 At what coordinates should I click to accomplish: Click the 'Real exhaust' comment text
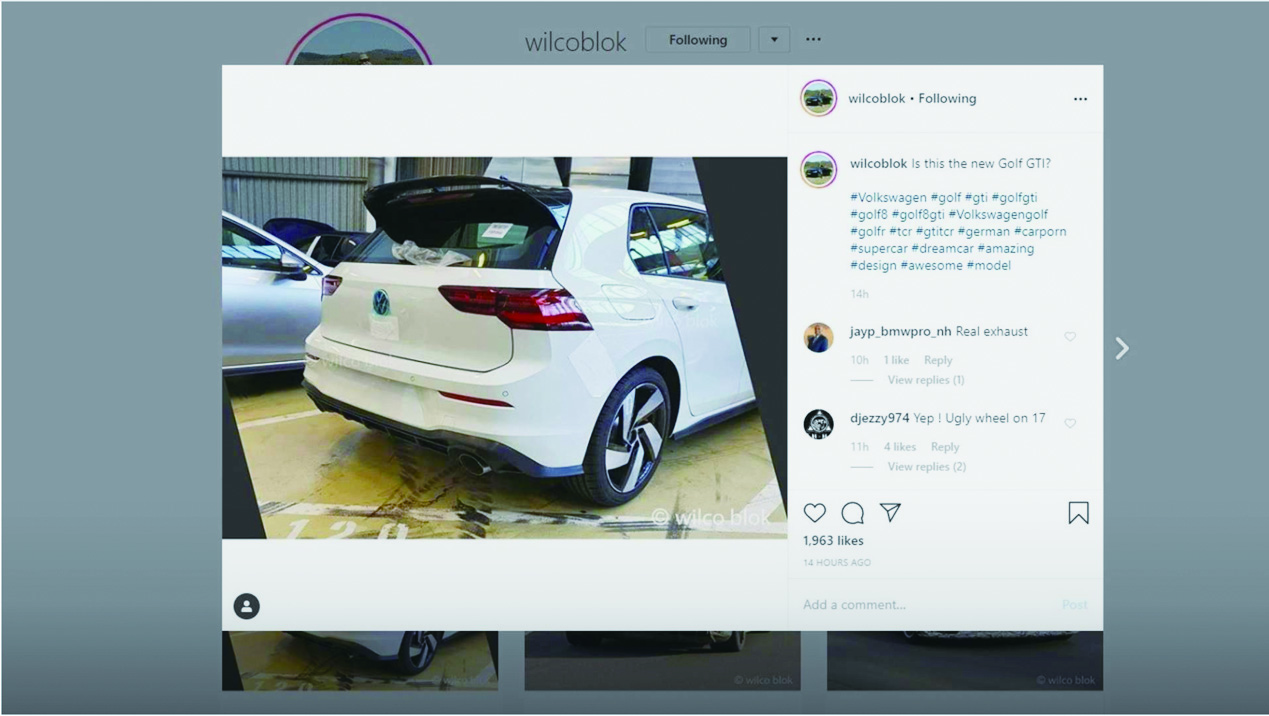(x=991, y=332)
